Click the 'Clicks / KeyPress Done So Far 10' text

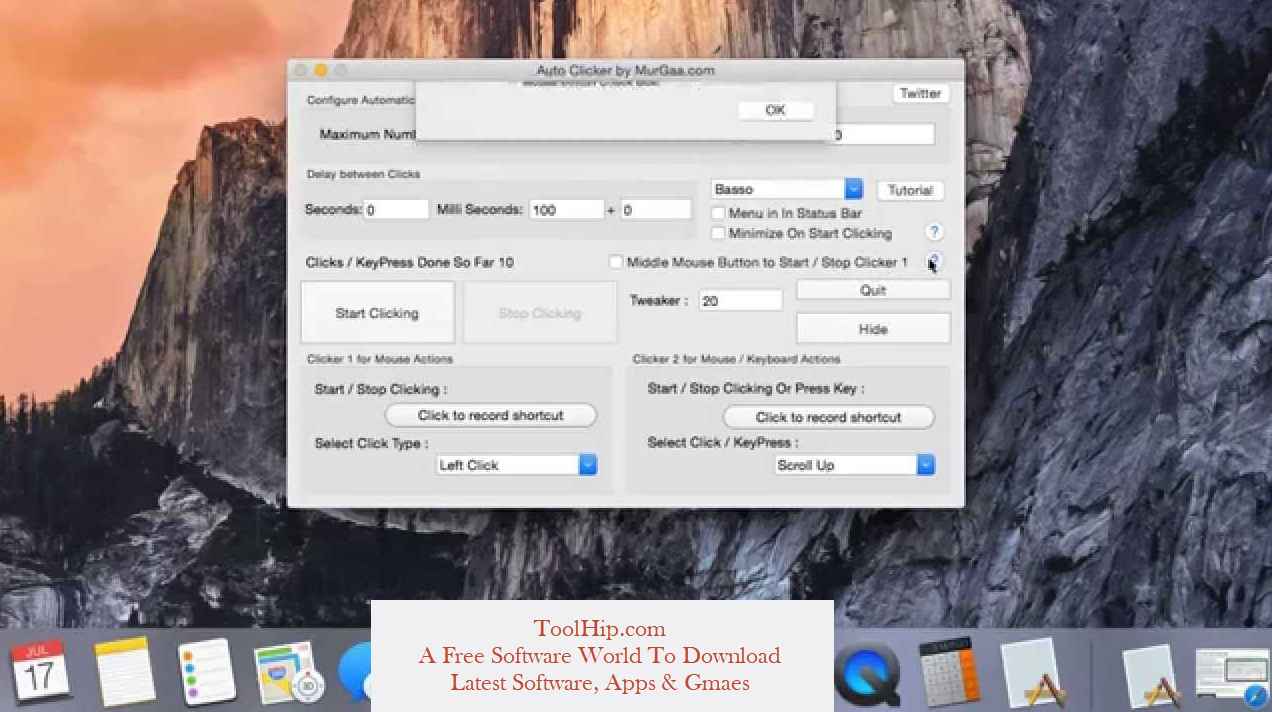(410, 262)
